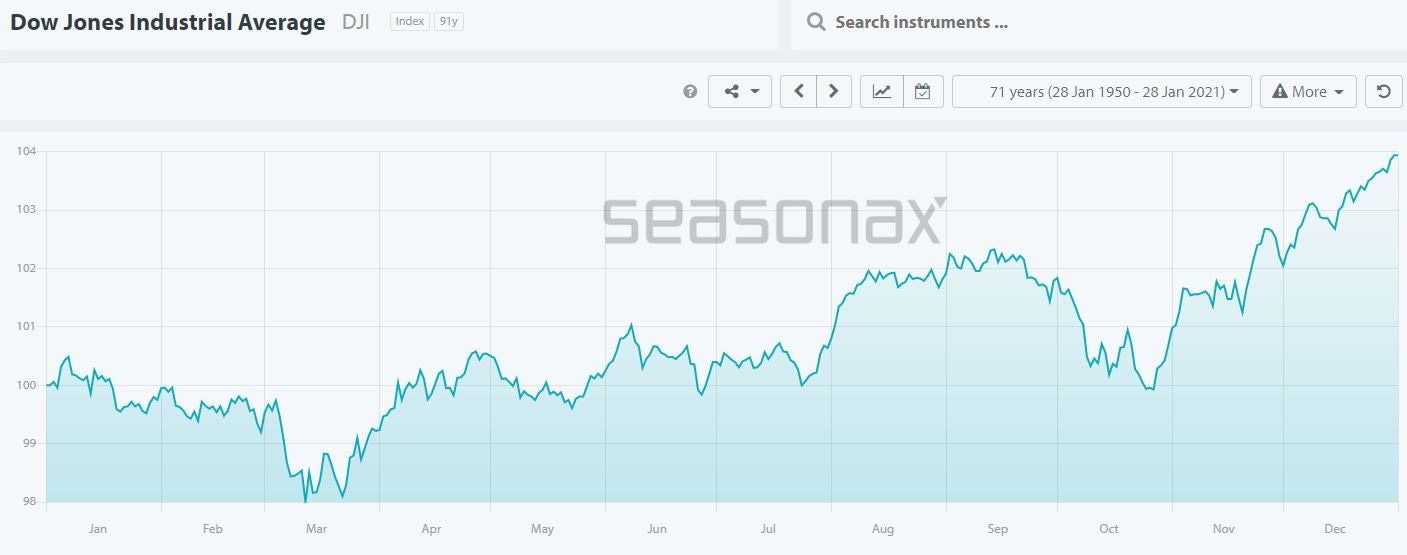1407x555 pixels.
Task: Click the Jun month label
Action: [x=657, y=529]
